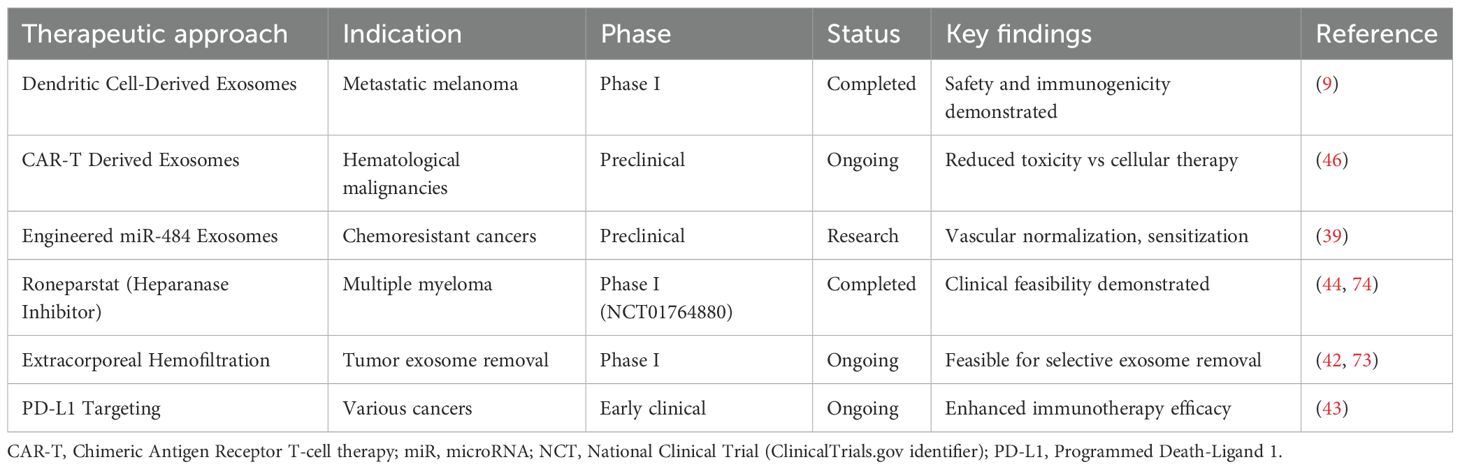Select the Indication column header

(x=402, y=34)
